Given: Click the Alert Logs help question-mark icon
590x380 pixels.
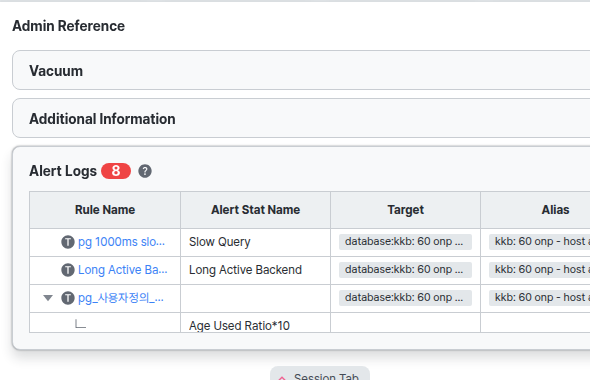Looking at the screenshot, I should [x=145, y=171].
